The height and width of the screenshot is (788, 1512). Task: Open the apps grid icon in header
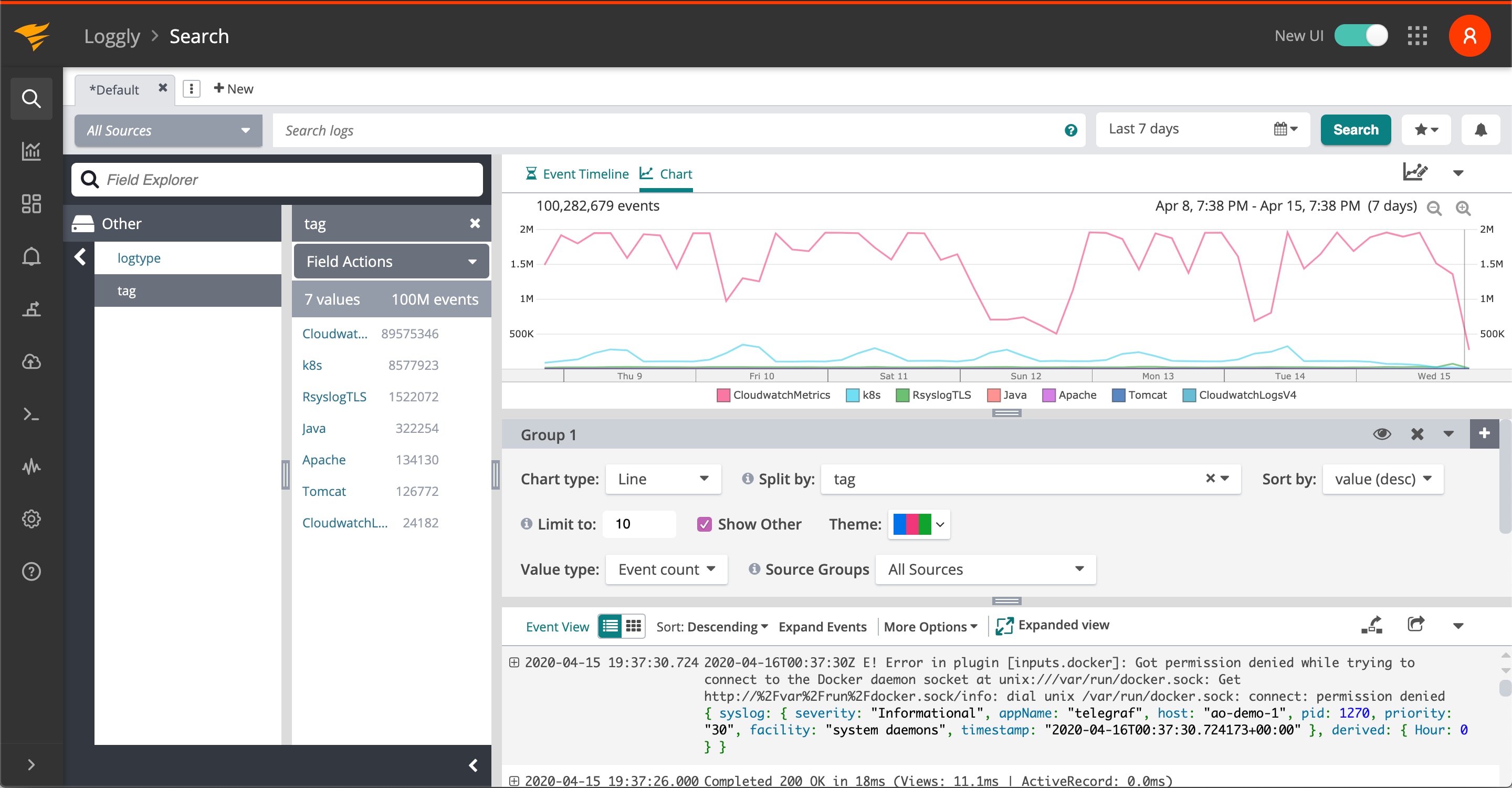click(1416, 36)
